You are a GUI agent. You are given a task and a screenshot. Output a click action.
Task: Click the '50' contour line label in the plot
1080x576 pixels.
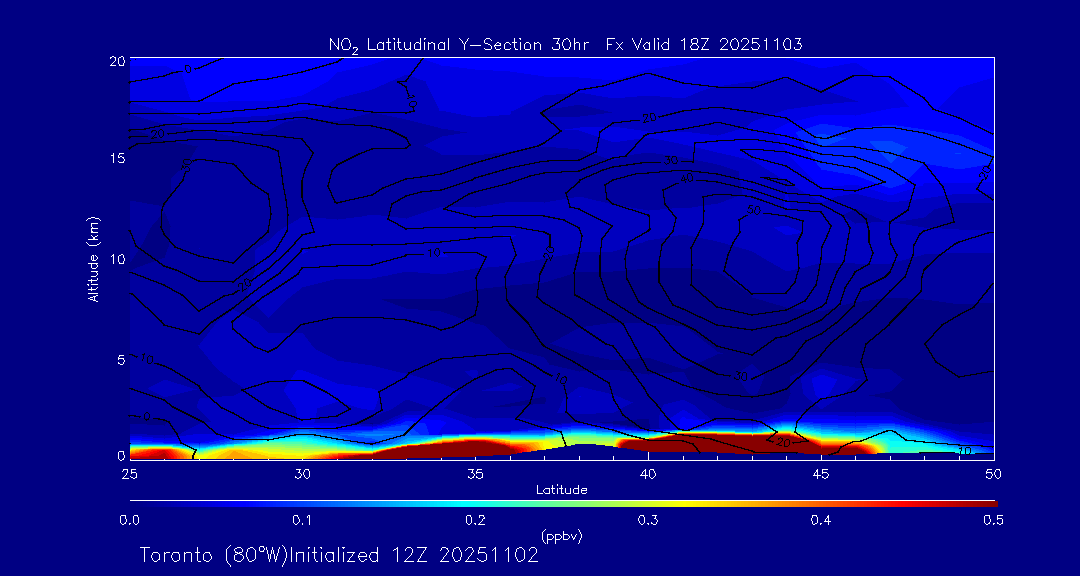(754, 210)
